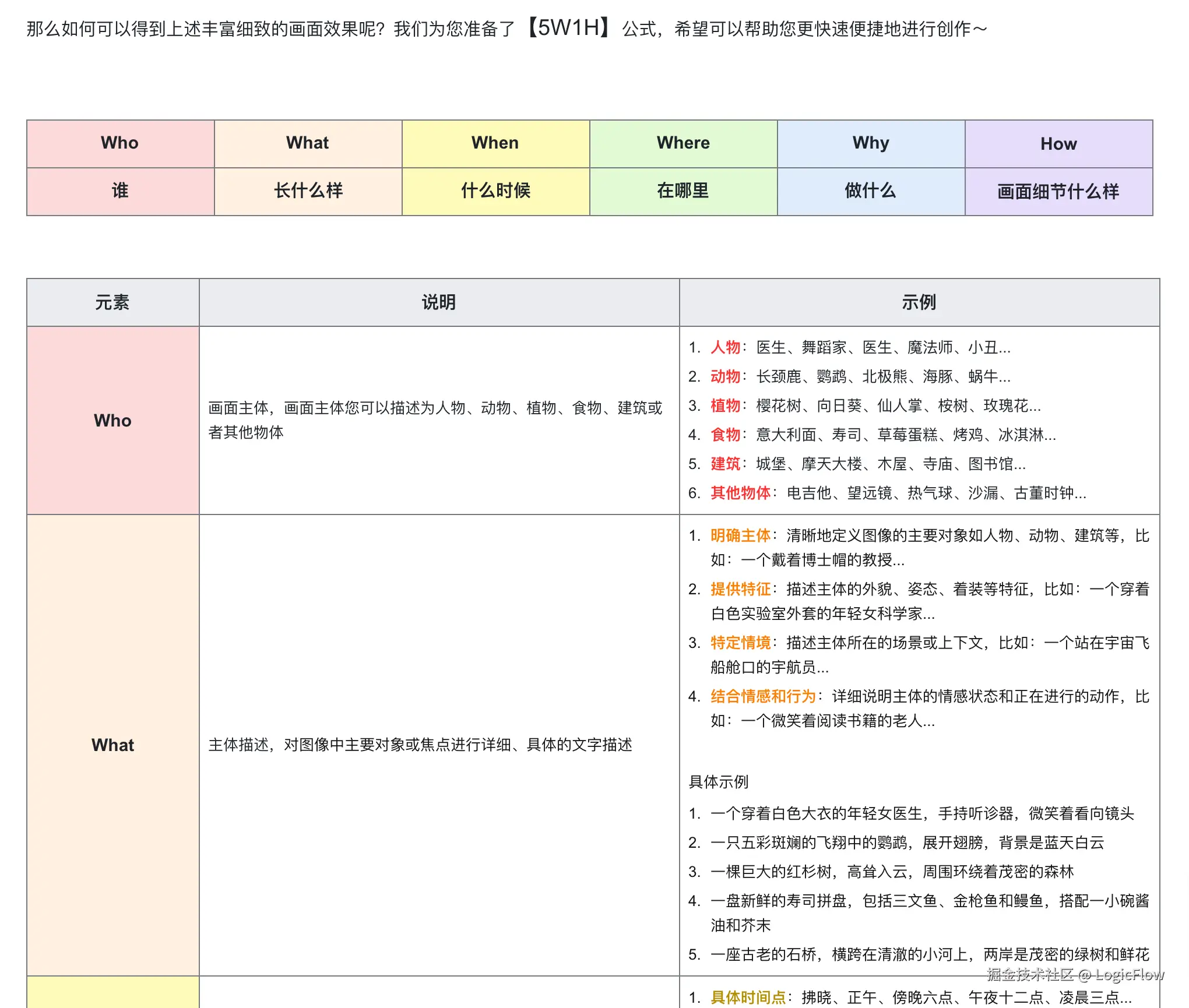
Task: Click the orange 提供特征 label
Action: pyautogui.click(x=740, y=588)
